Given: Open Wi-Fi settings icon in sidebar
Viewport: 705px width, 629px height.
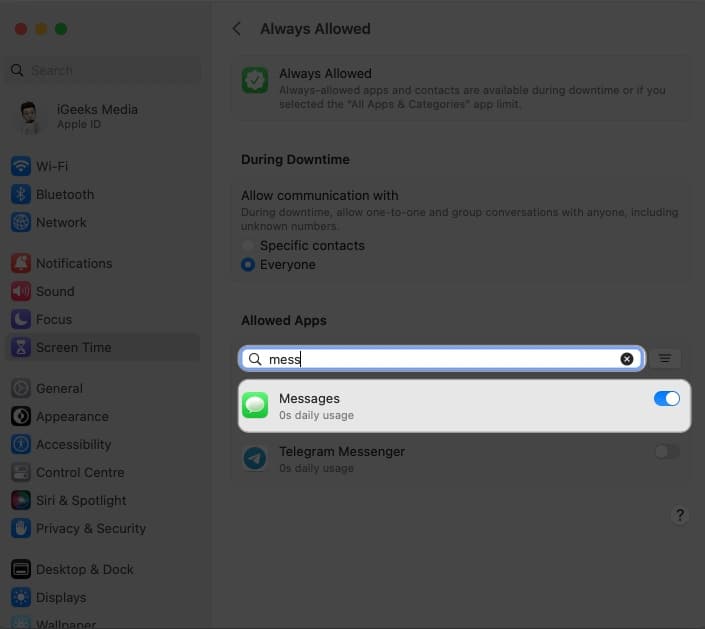Looking at the screenshot, I should 21,166.
